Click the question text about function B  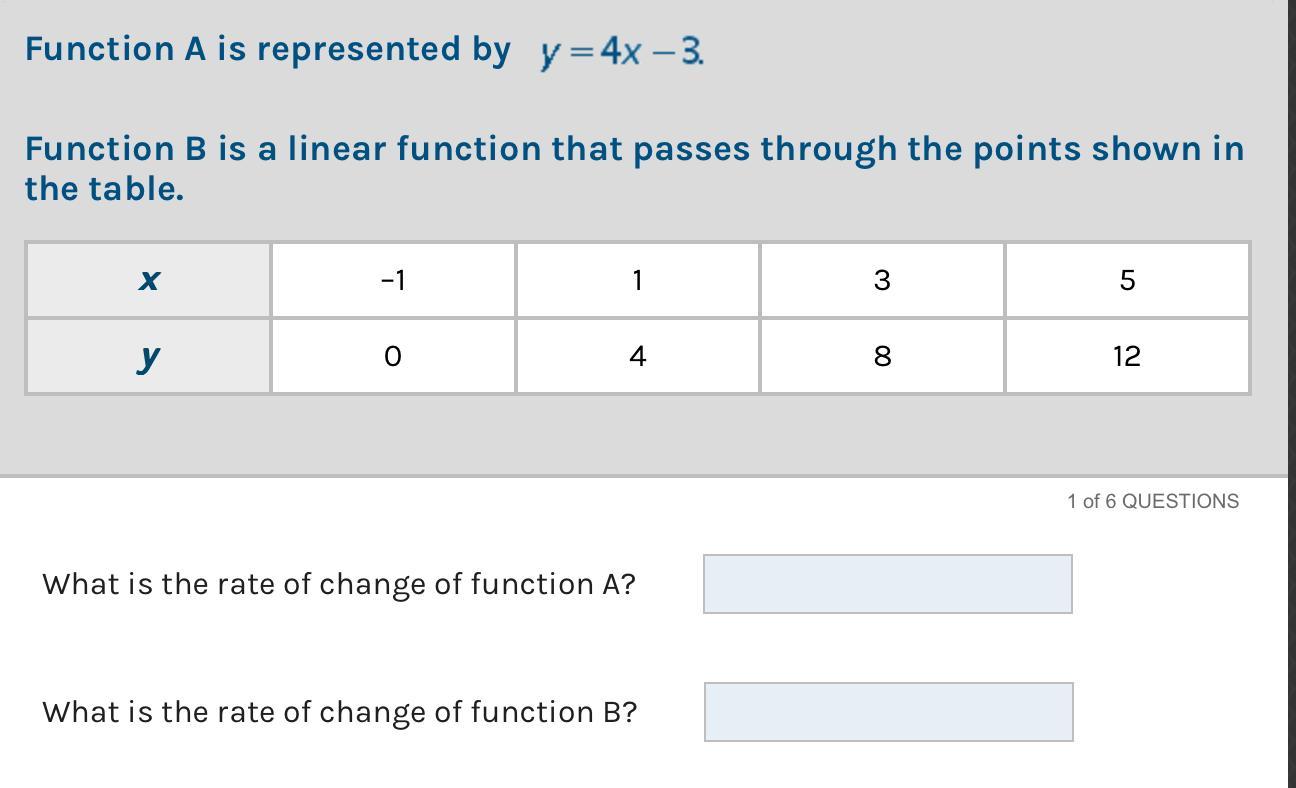coord(340,712)
